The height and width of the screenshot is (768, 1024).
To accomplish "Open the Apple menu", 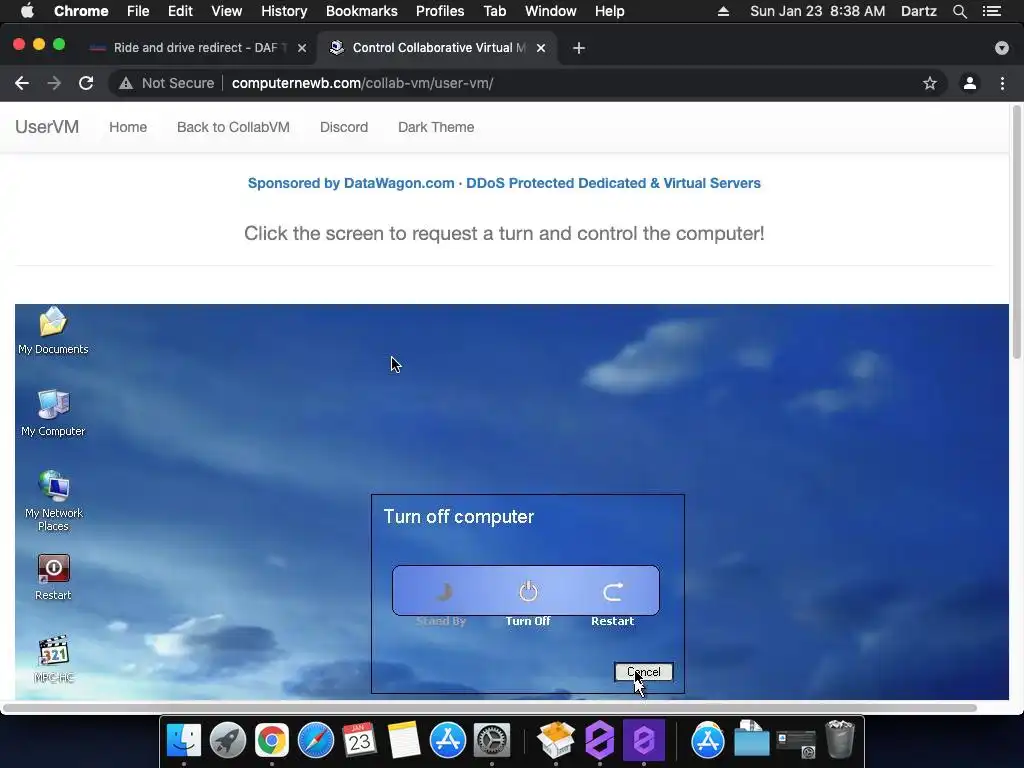I will click(x=27, y=11).
